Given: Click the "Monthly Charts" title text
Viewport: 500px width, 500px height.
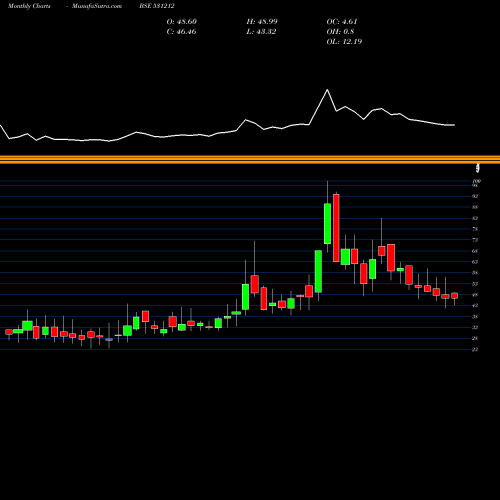Looking at the screenshot, I should point(29,6).
